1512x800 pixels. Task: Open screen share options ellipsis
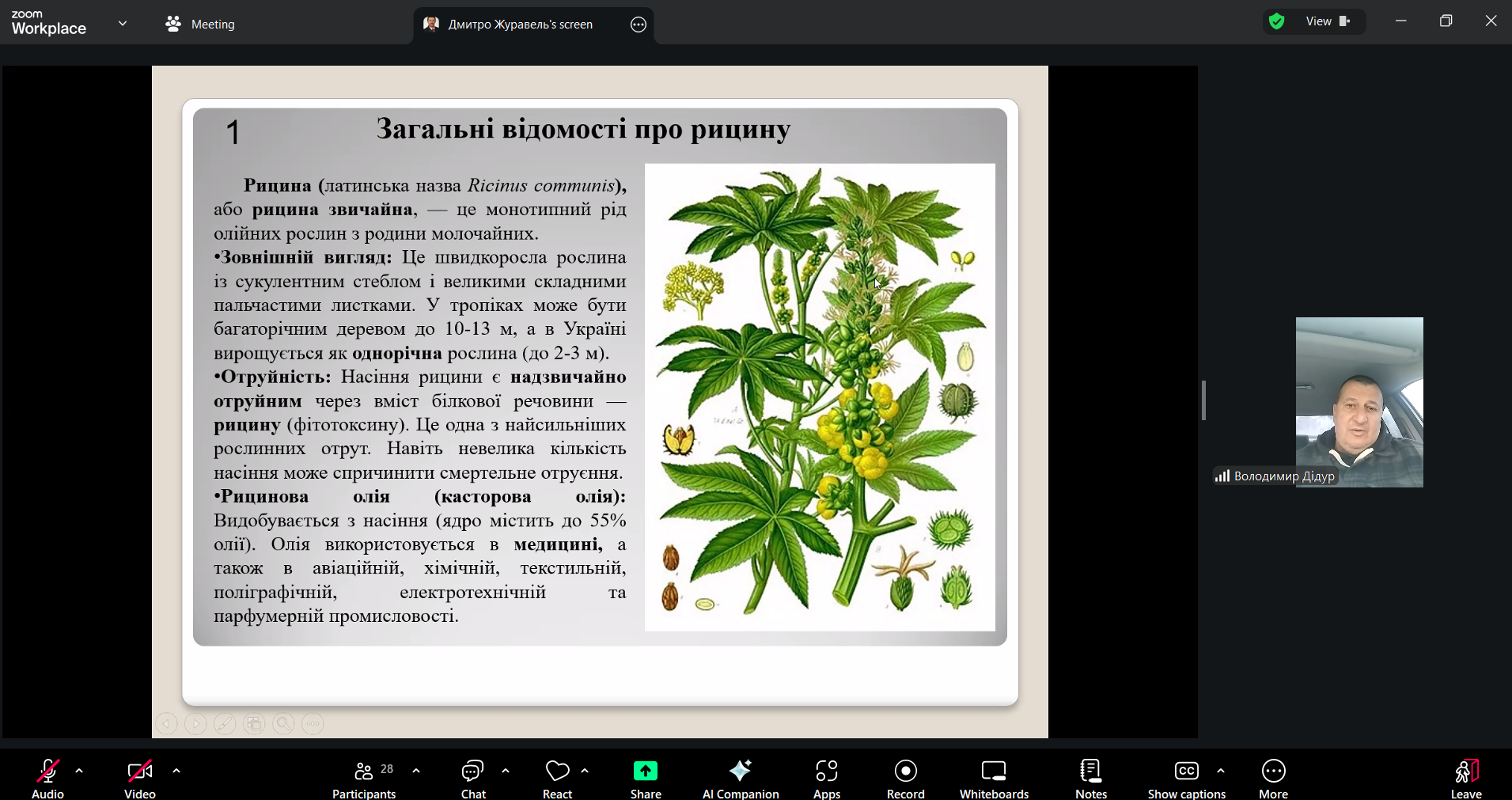(x=639, y=25)
